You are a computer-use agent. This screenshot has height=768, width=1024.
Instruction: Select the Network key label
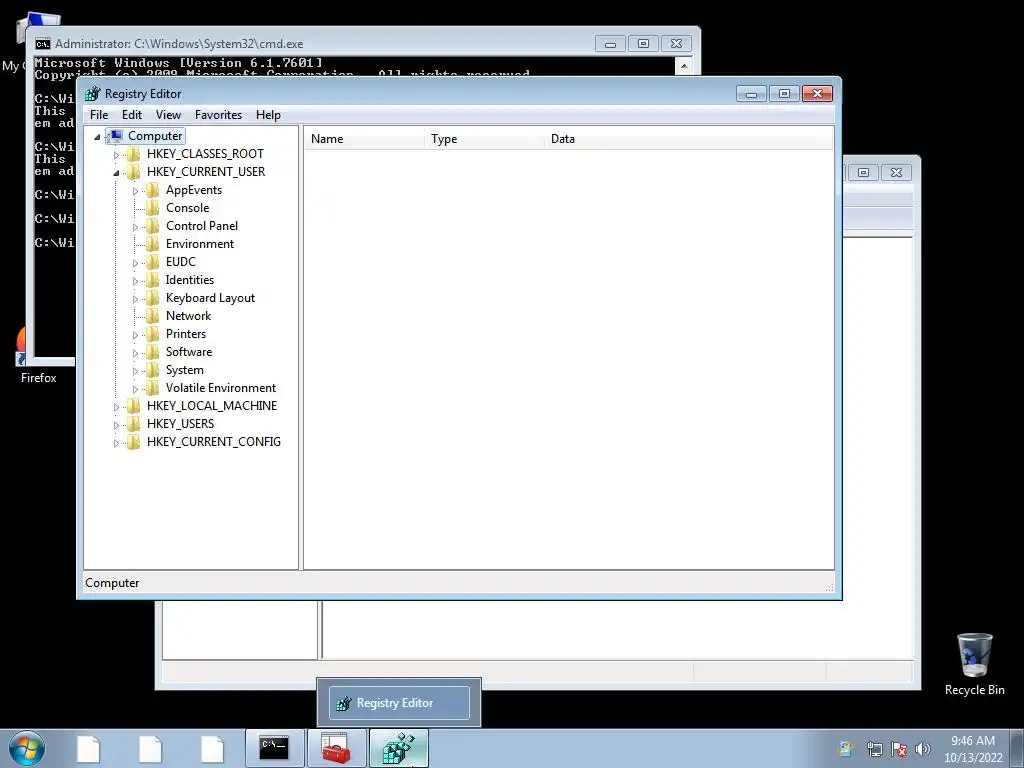pyautogui.click(x=188, y=315)
